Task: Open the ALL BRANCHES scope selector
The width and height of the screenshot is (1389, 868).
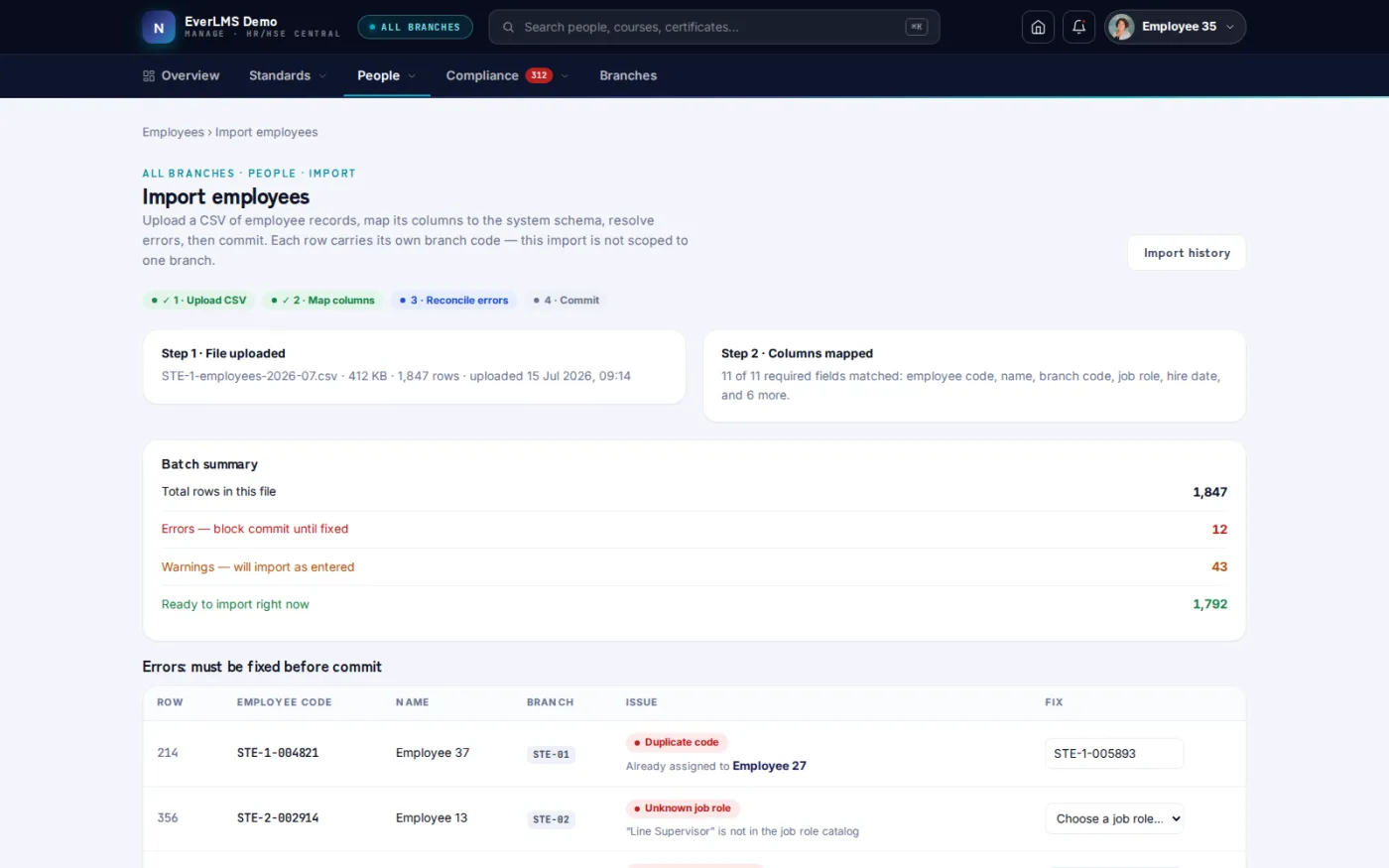Action: [x=415, y=27]
